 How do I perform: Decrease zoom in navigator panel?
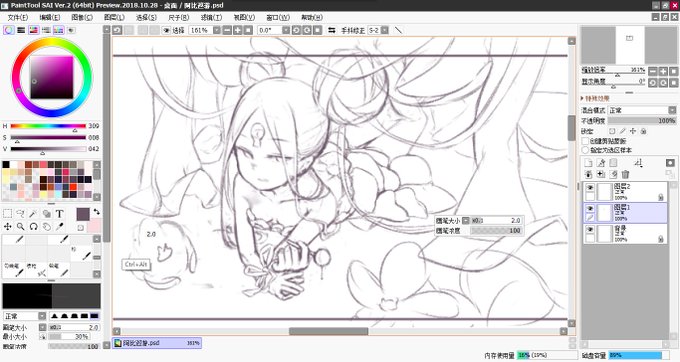click(x=653, y=71)
